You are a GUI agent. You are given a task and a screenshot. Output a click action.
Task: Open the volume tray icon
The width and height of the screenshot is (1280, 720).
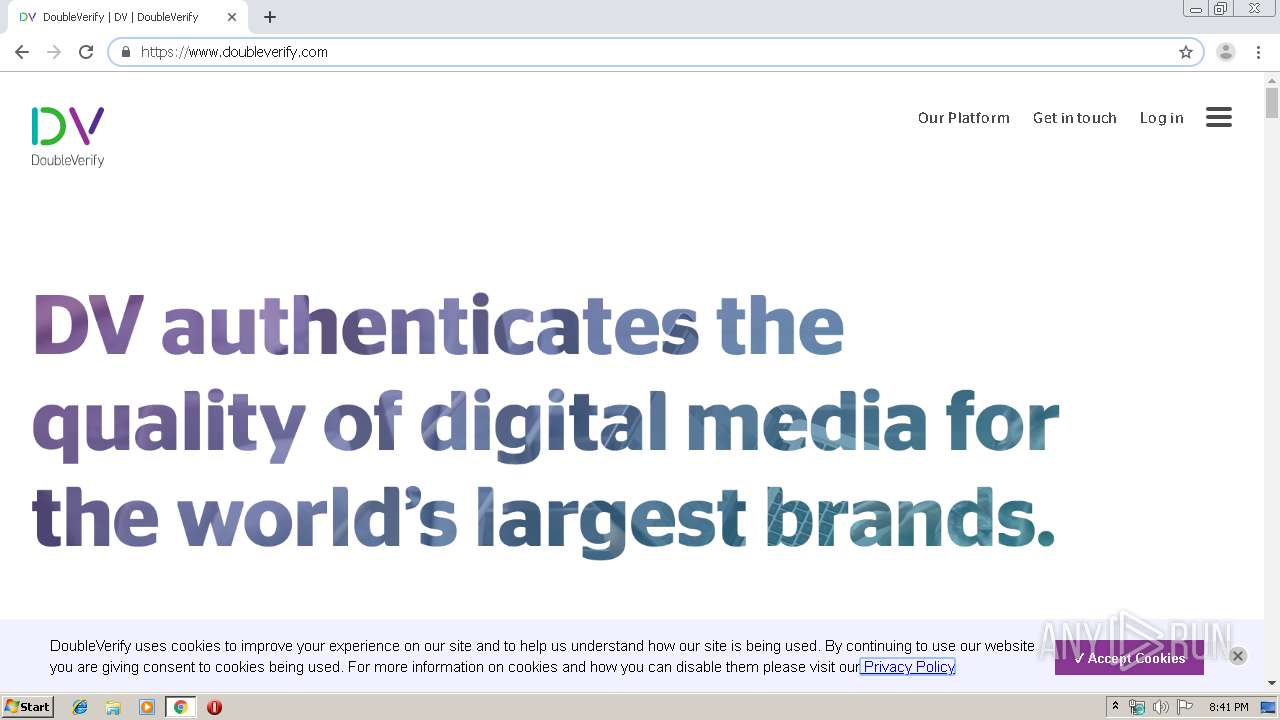(x=1161, y=707)
